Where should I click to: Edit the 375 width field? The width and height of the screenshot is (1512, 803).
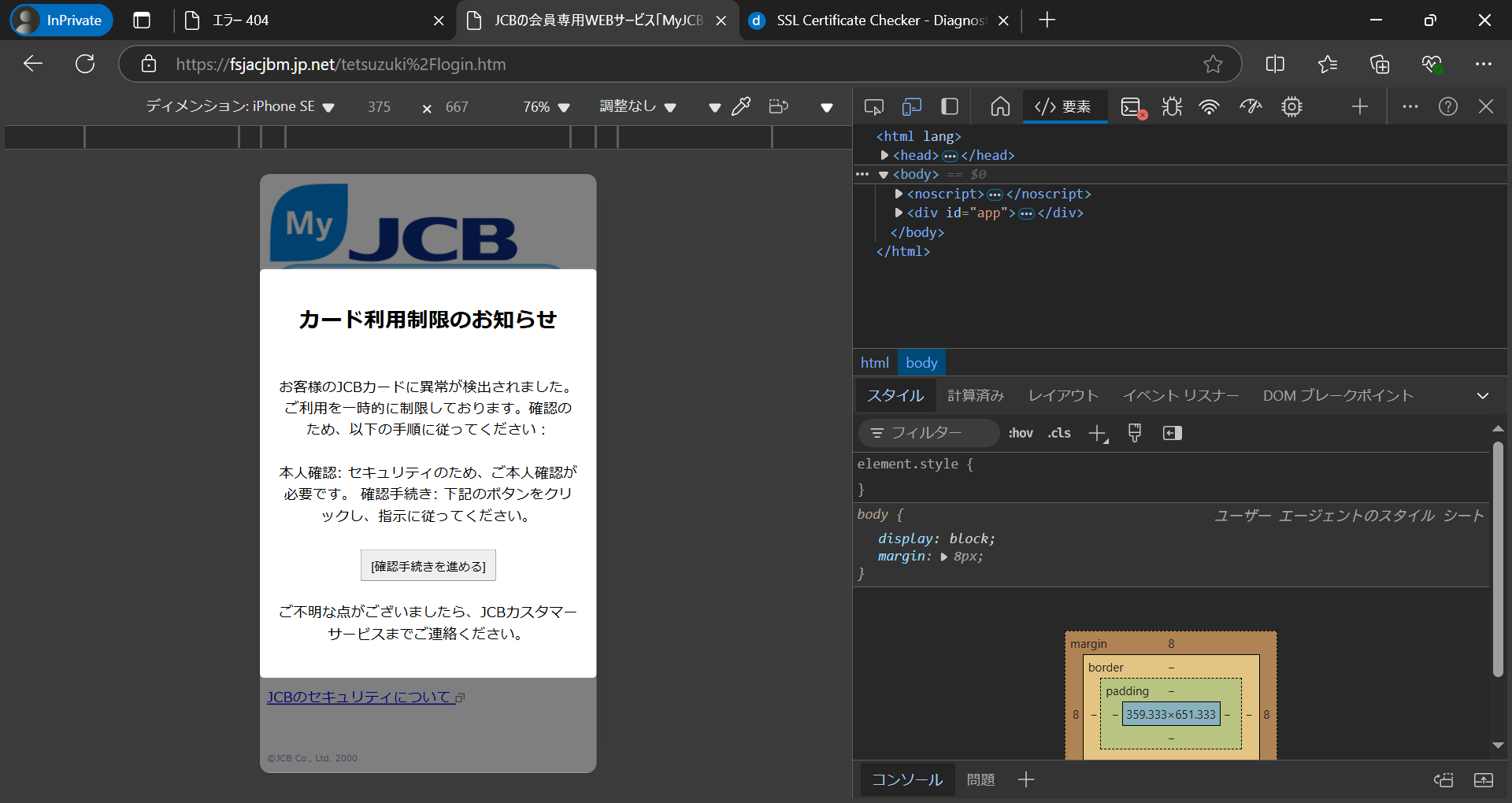pos(379,107)
